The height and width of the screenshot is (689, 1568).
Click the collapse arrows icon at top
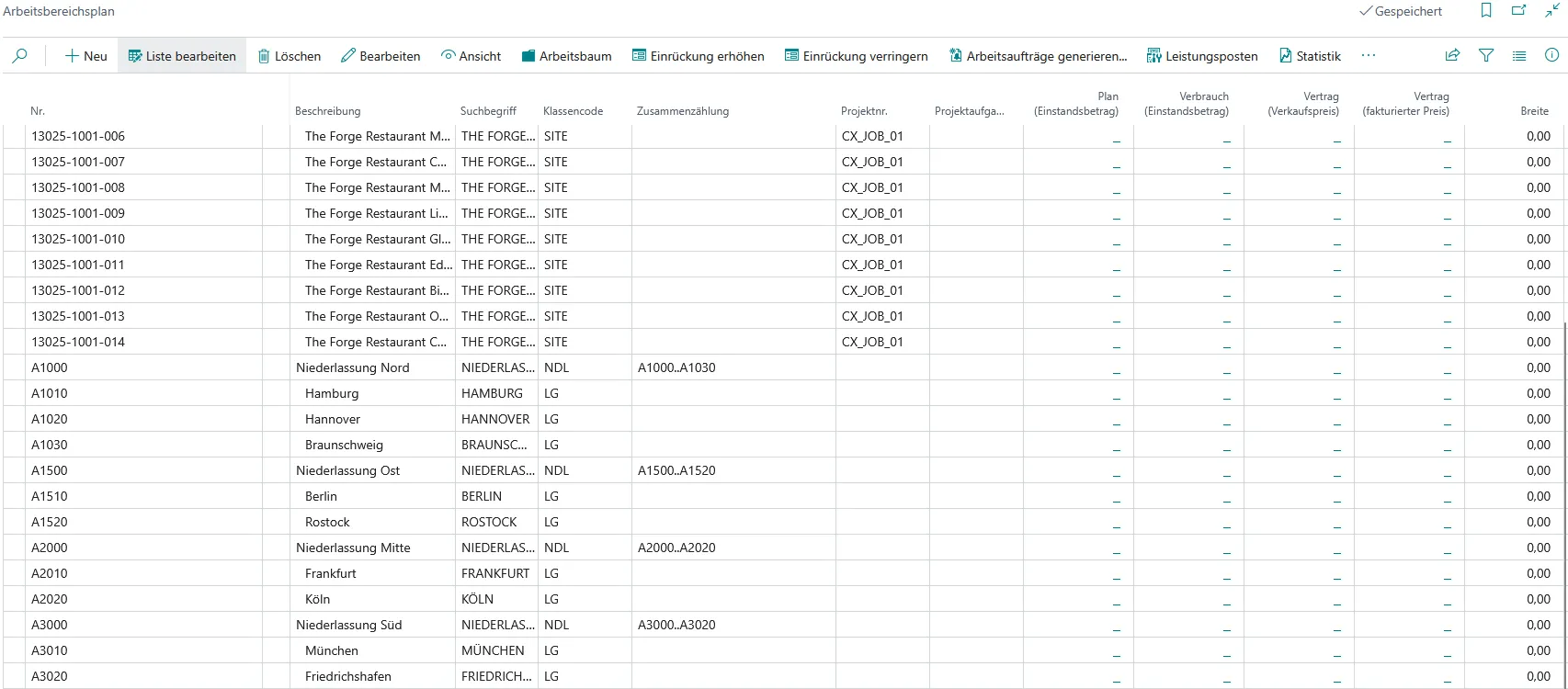tap(1552, 11)
